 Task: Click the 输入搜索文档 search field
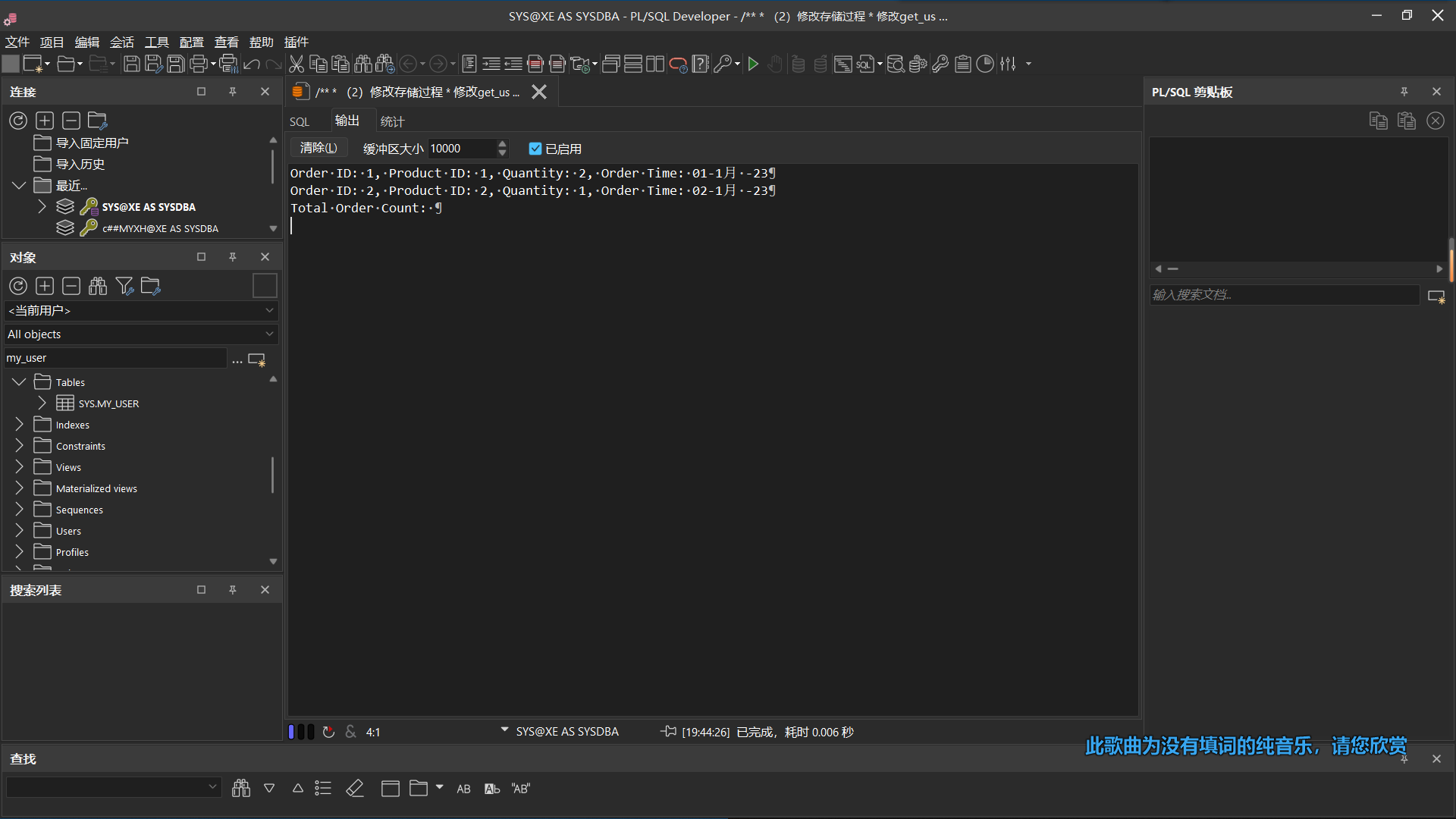(x=1283, y=295)
